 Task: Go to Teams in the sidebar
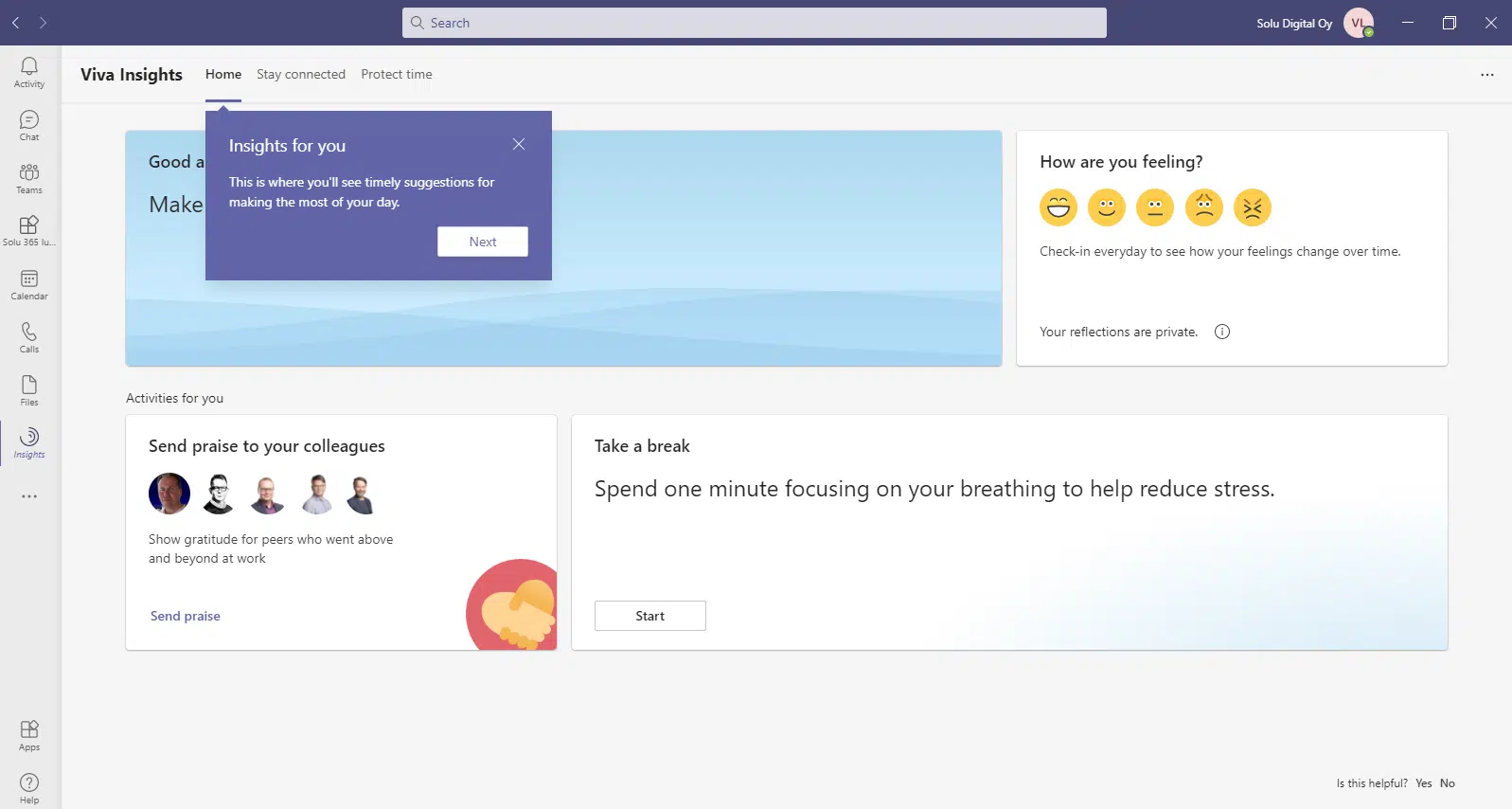pos(29,177)
